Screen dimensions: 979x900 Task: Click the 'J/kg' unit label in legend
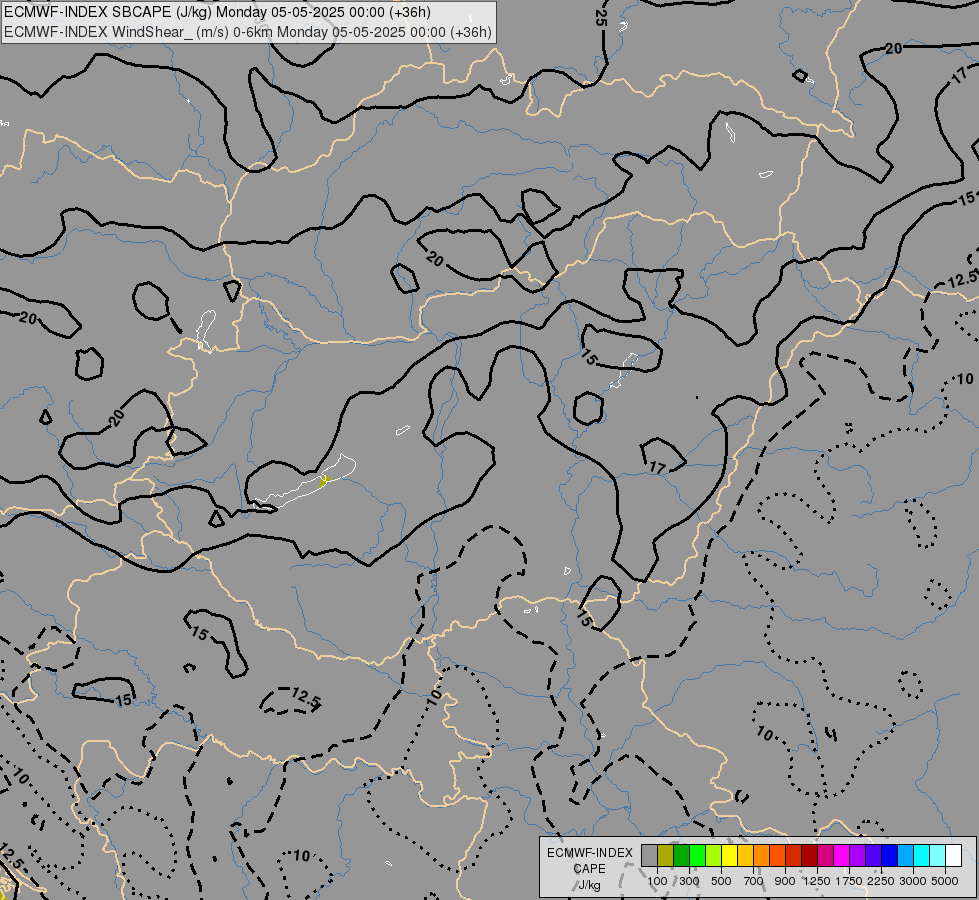coord(589,886)
